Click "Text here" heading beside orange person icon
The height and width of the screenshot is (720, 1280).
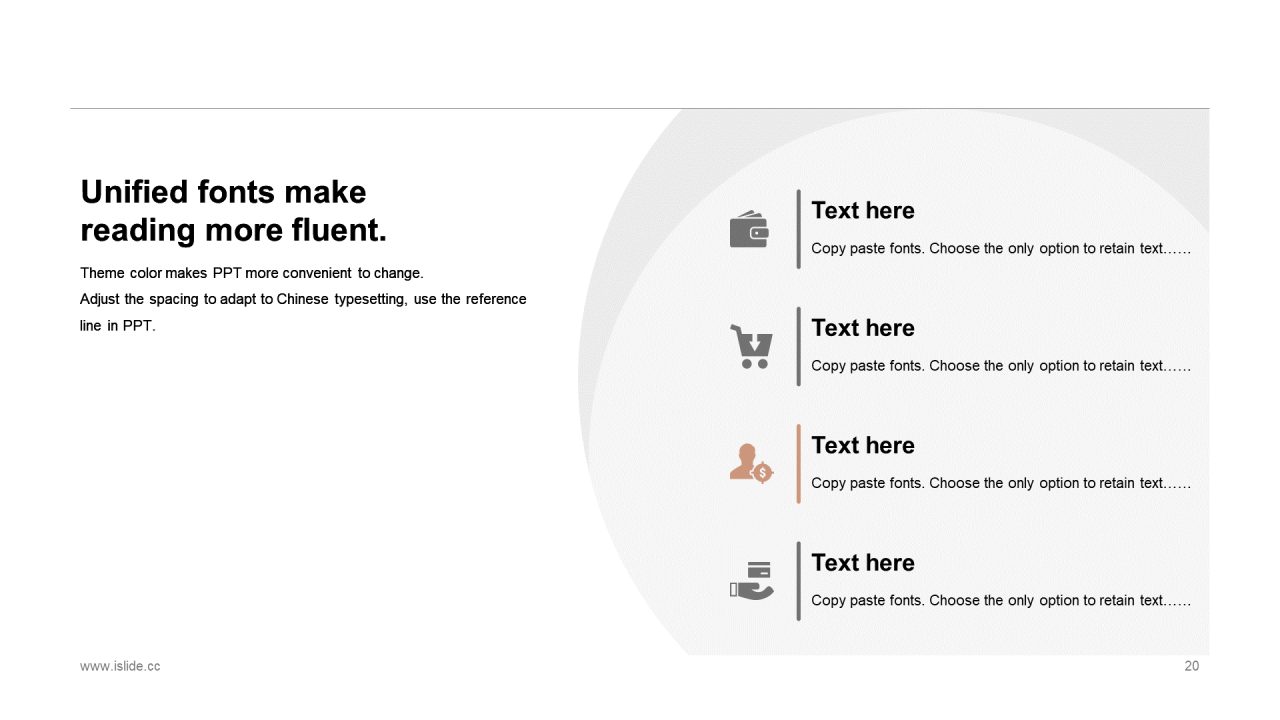pos(862,445)
